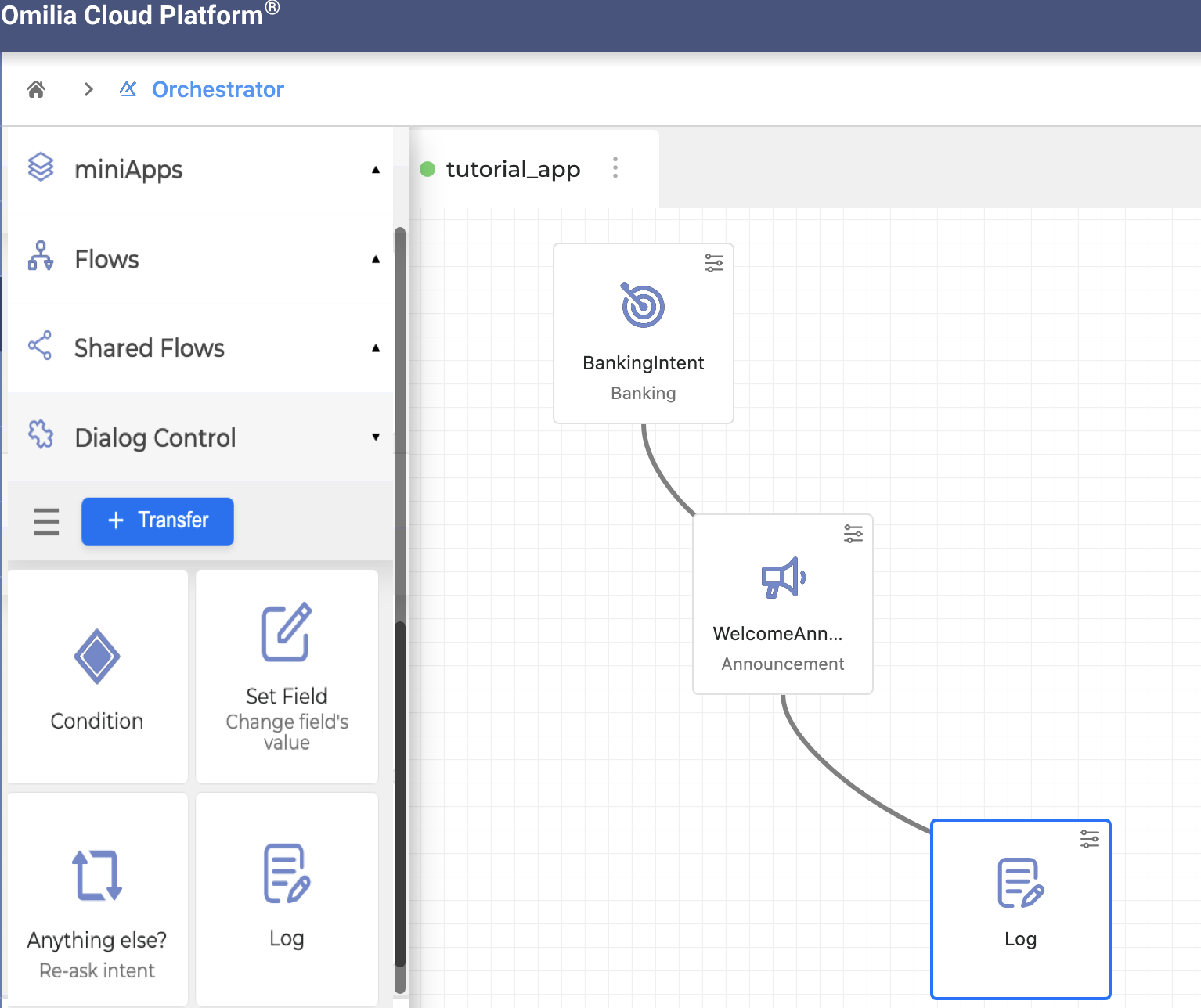Click the megaphone icon on Announcement node
Image resolution: width=1201 pixels, height=1008 pixels.
click(783, 578)
